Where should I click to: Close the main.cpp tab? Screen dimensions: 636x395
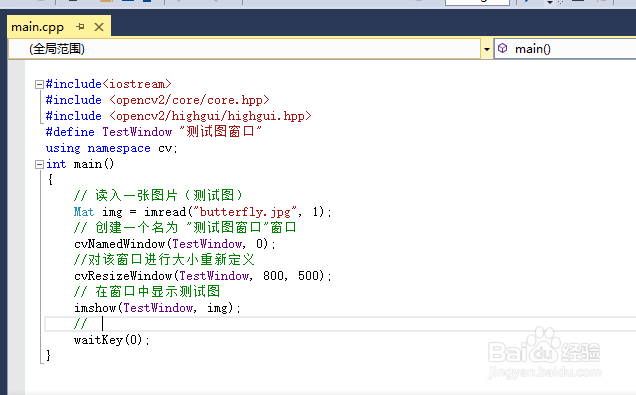pyautogui.click(x=99, y=27)
